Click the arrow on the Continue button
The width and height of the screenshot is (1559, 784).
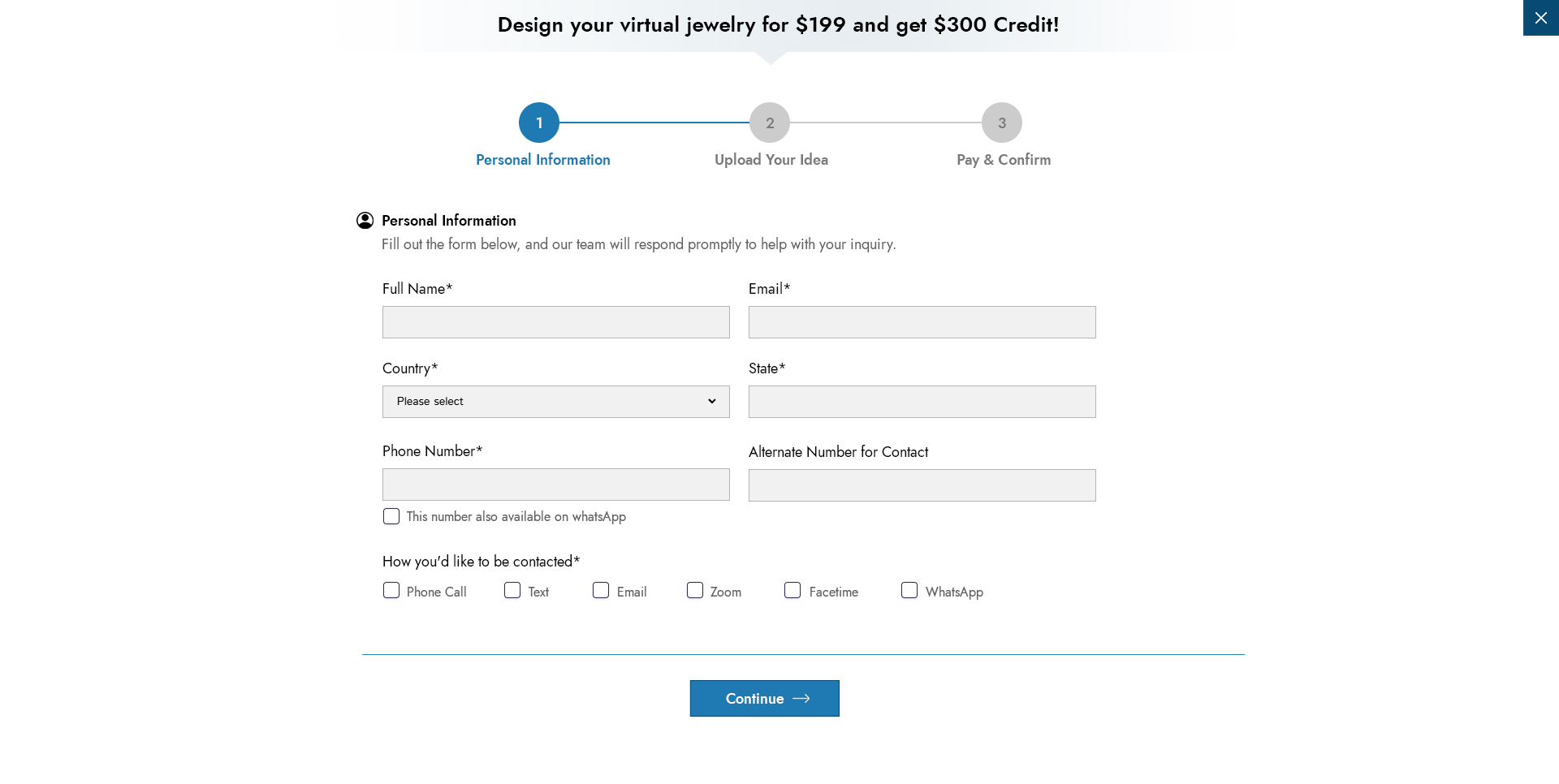coord(801,699)
